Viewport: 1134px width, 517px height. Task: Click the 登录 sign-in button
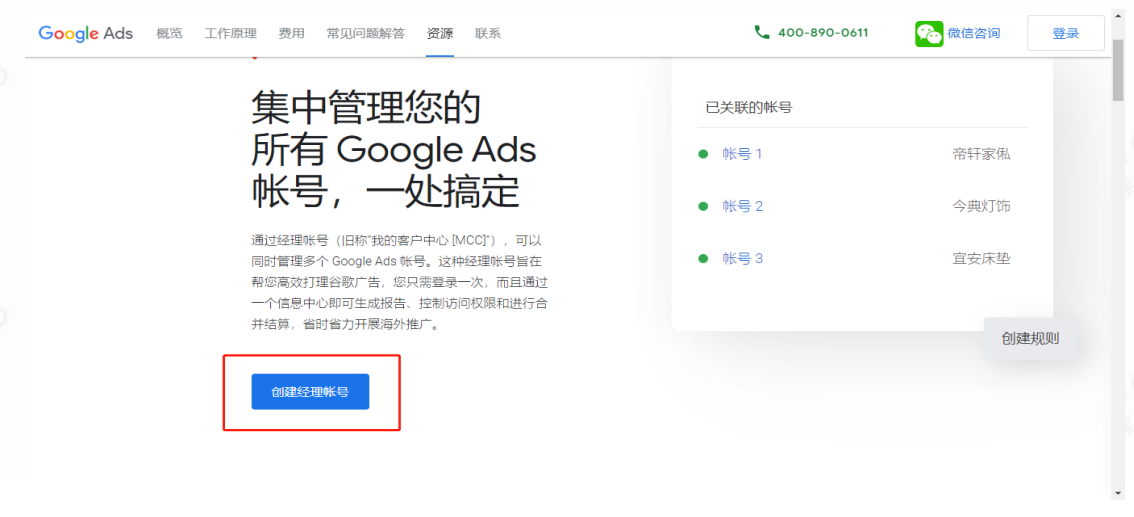click(1065, 33)
